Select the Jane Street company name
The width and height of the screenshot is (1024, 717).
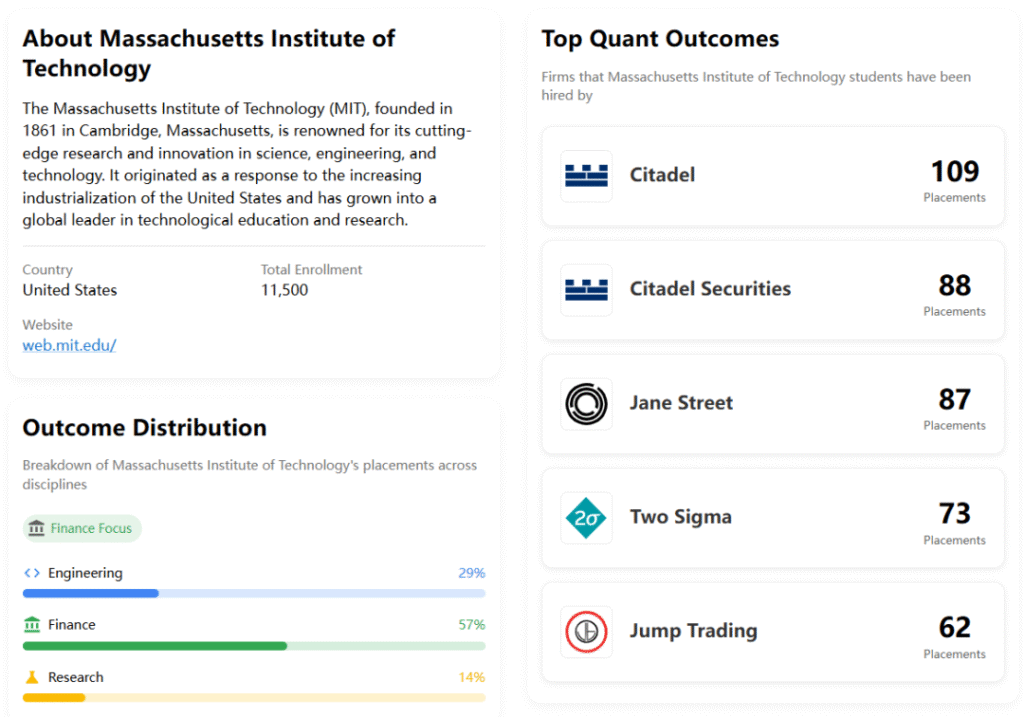click(681, 403)
